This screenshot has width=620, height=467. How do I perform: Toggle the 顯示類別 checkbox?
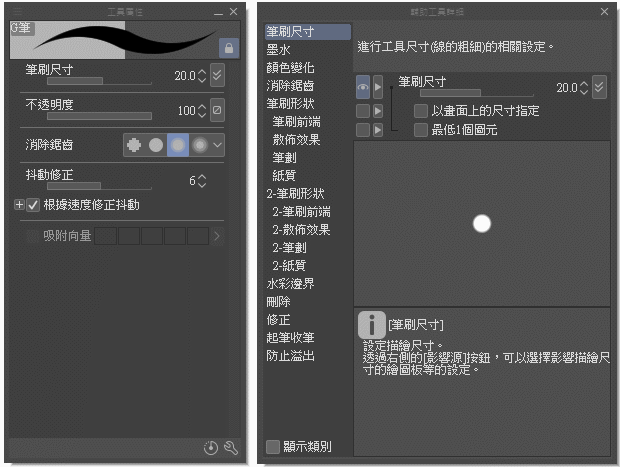pyautogui.click(x=273, y=447)
